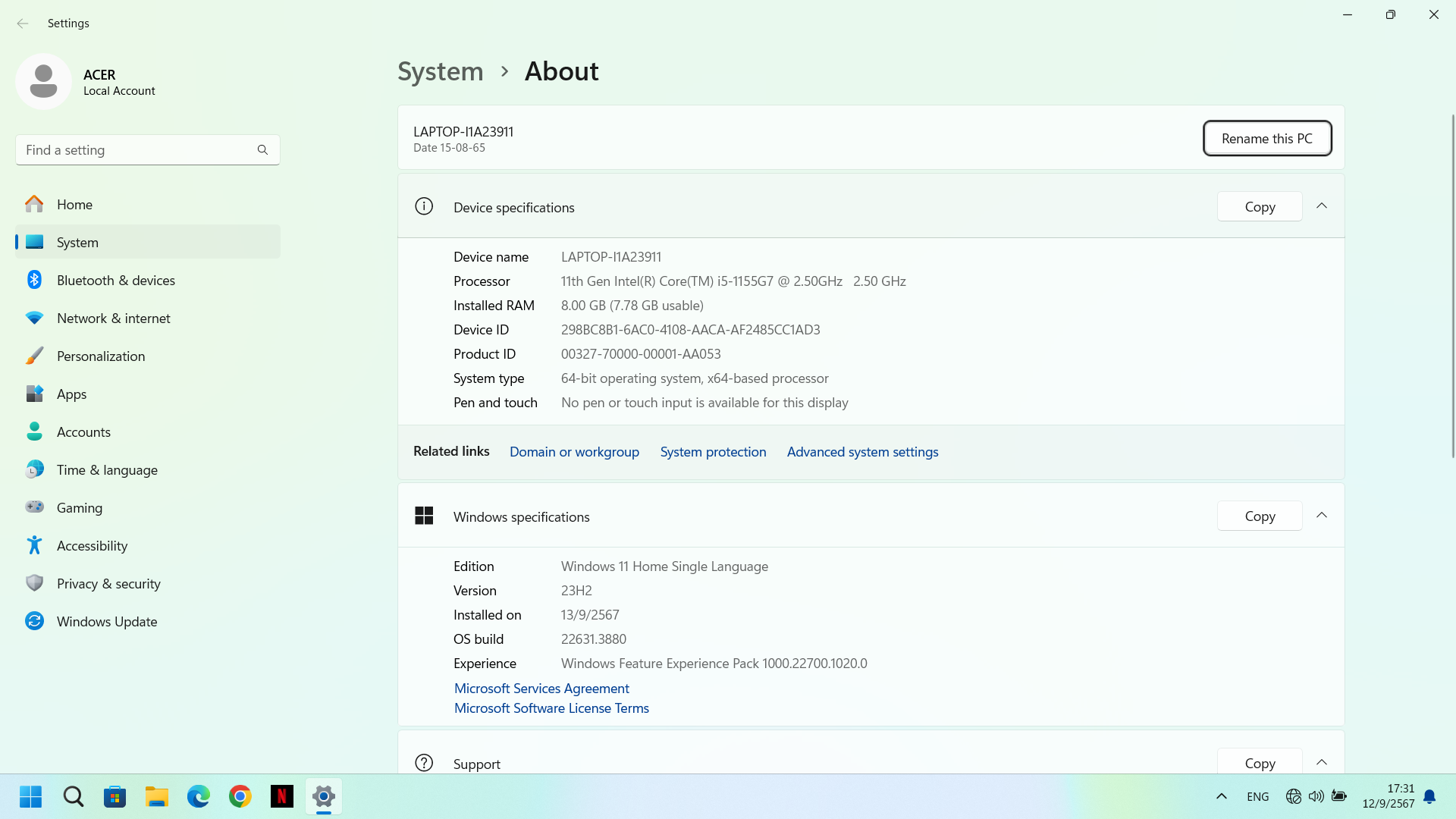Launch Microsoft Edge from taskbar
The image size is (1456, 819).
[x=199, y=796]
